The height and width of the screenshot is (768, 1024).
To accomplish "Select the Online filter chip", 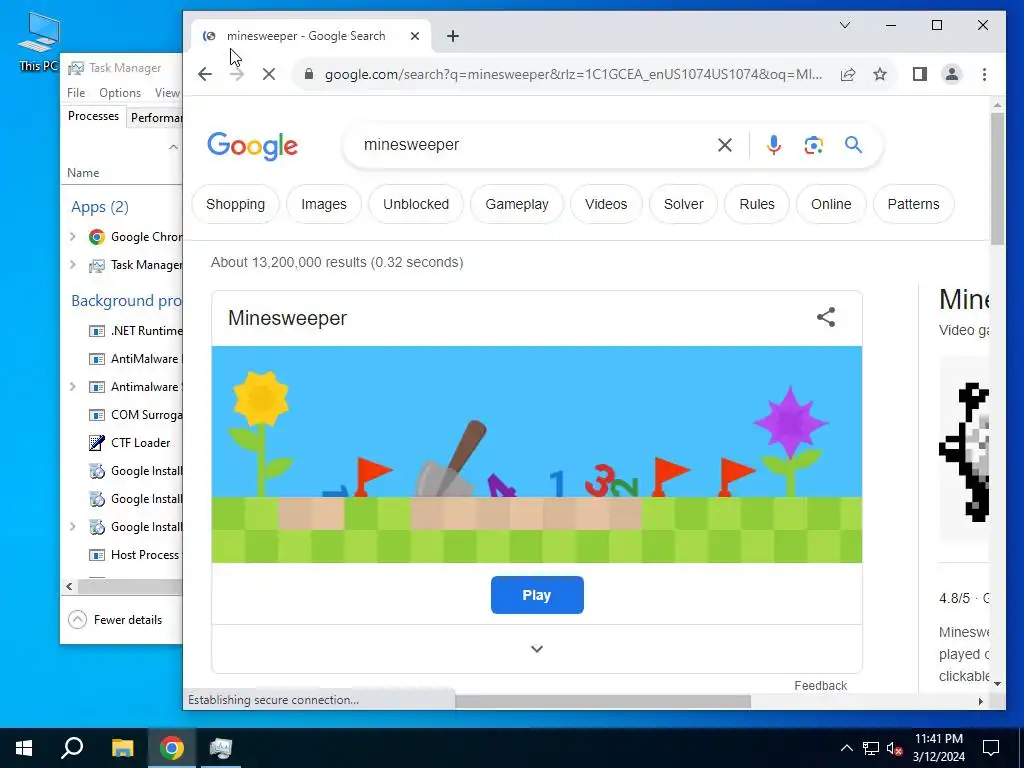I will [831, 204].
